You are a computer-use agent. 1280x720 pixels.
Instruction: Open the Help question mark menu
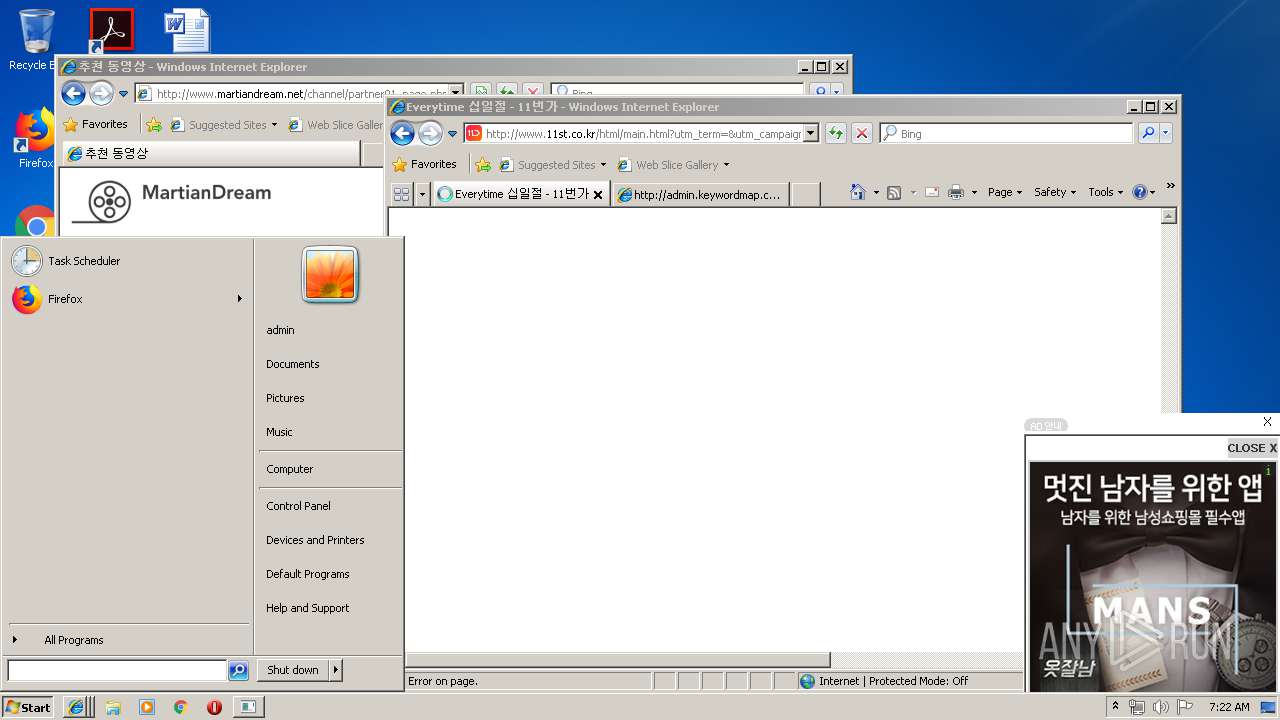click(x=1143, y=192)
